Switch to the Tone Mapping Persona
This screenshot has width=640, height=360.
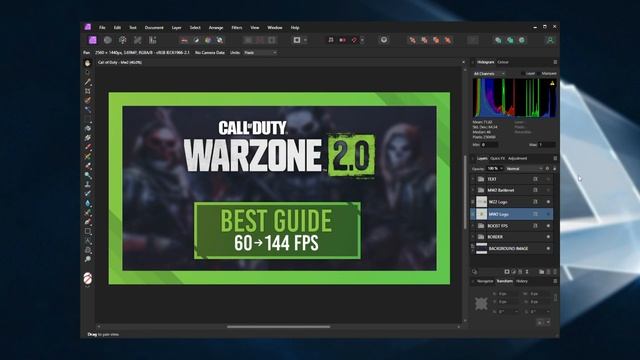pyautogui.click(x=138, y=40)
